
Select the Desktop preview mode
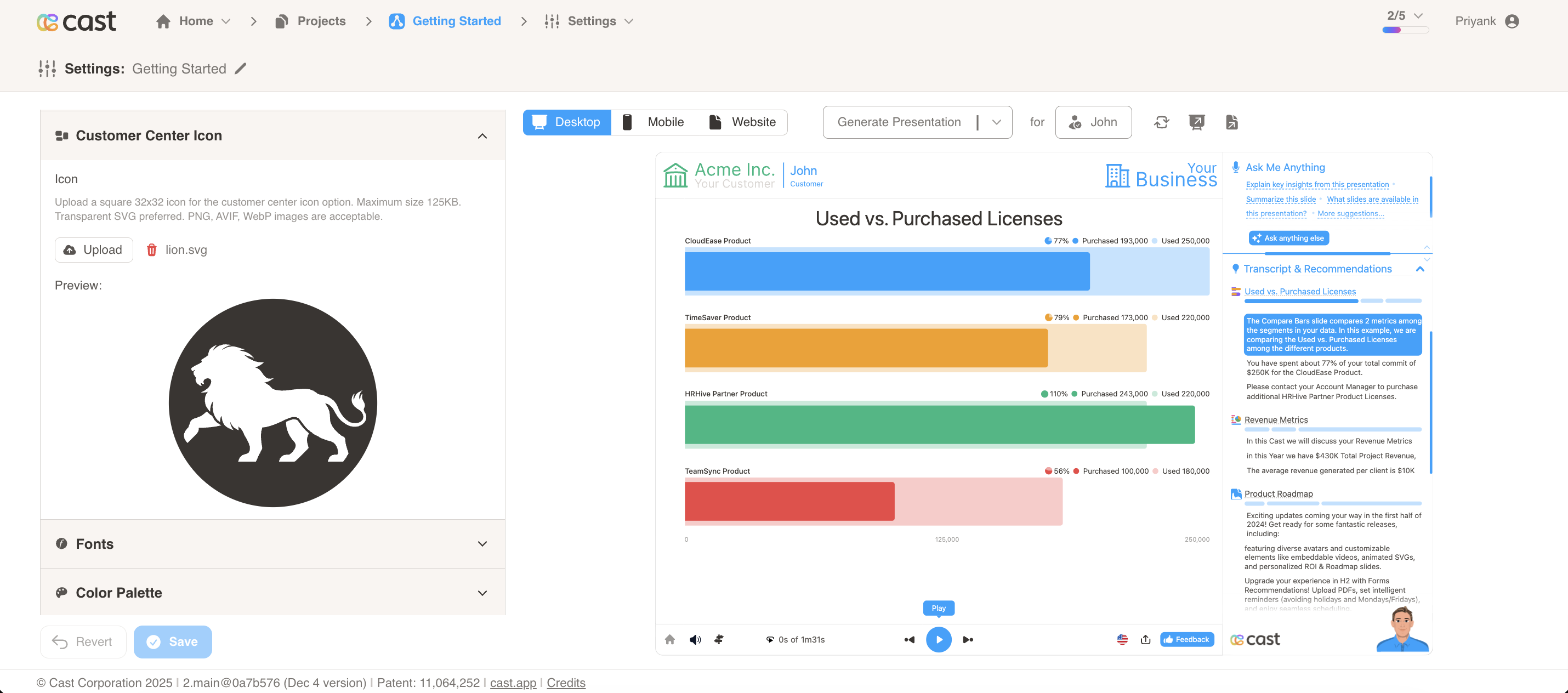pos(566,122)
